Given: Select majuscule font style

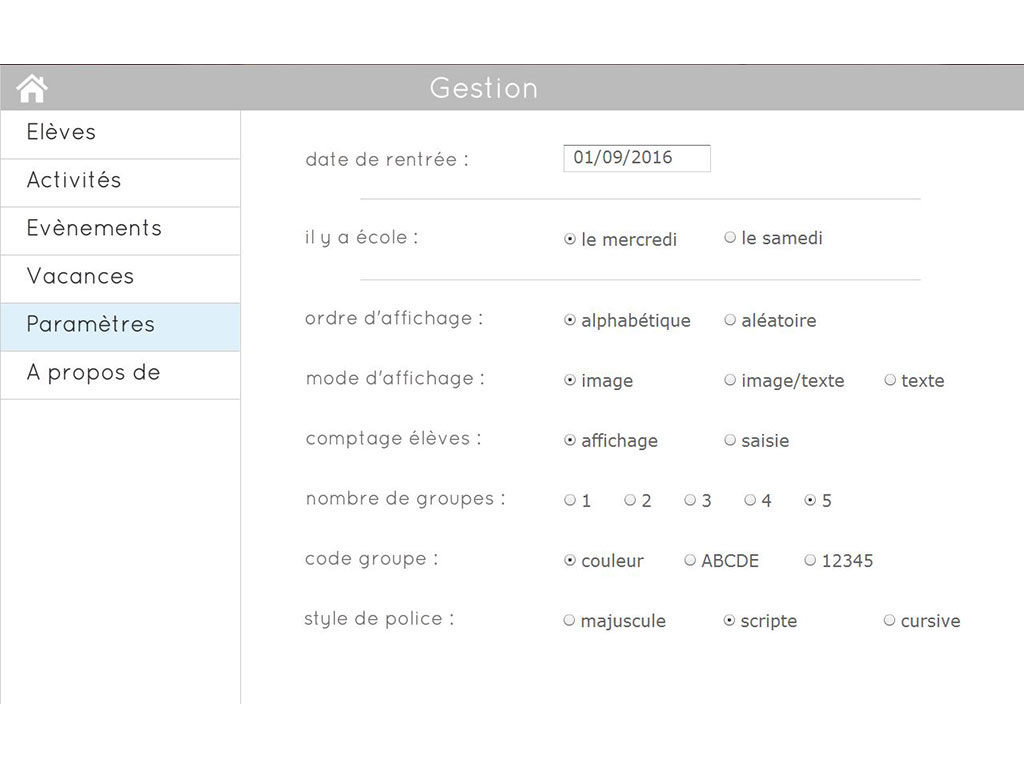Looking at the screenshot, I should coord(570,620).
